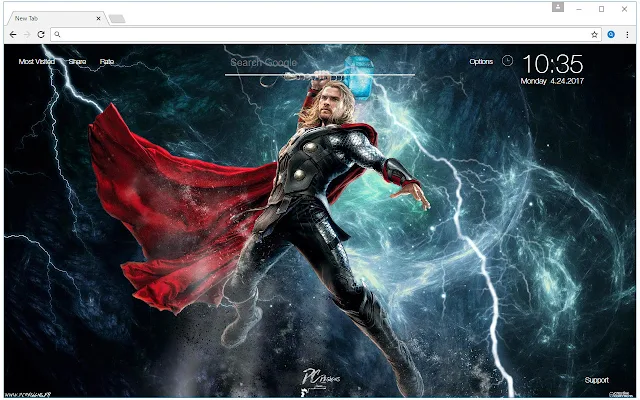Open a new tab with the tab button

click(x=117, y=18)
